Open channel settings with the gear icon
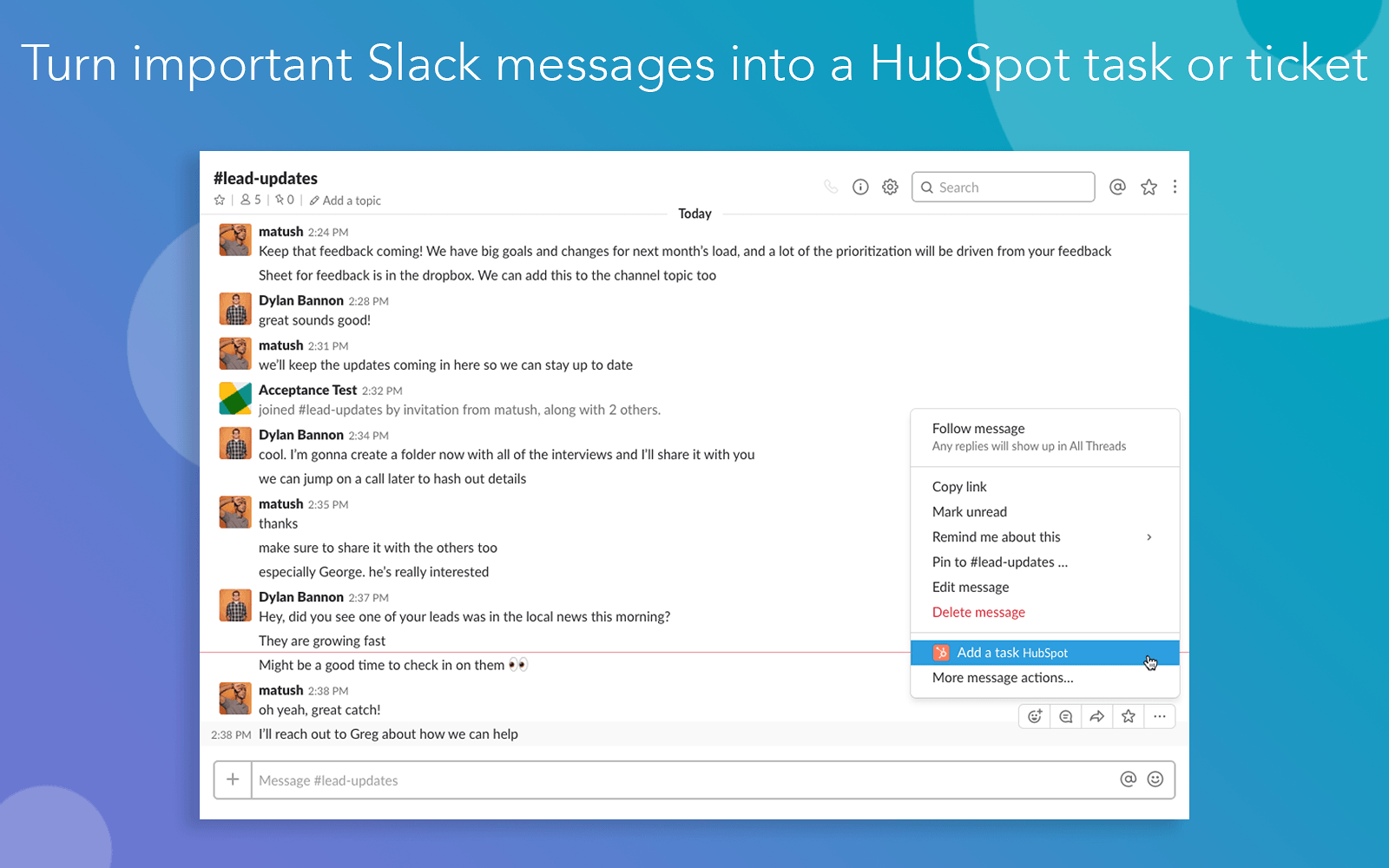 [x=890, y=187]
